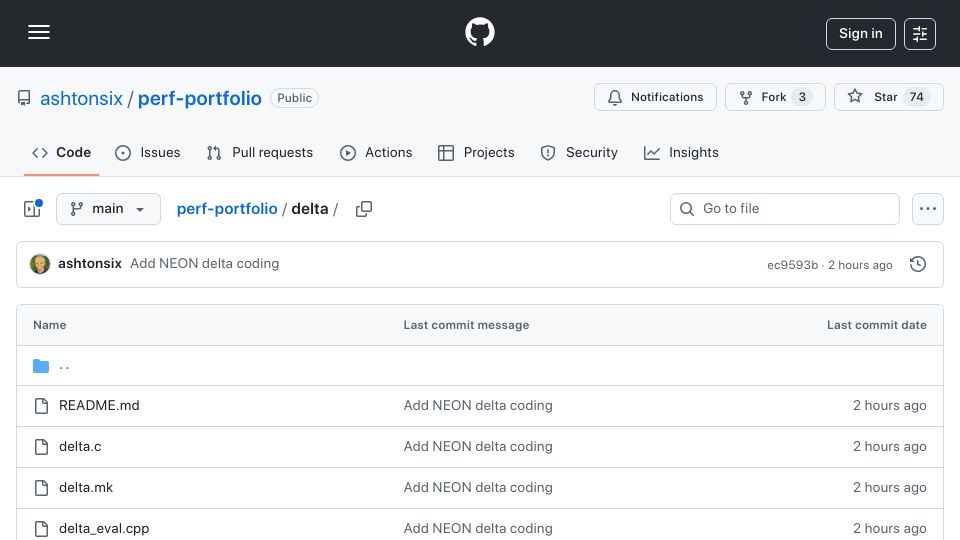Open the delta.mk file

(86, 487)
